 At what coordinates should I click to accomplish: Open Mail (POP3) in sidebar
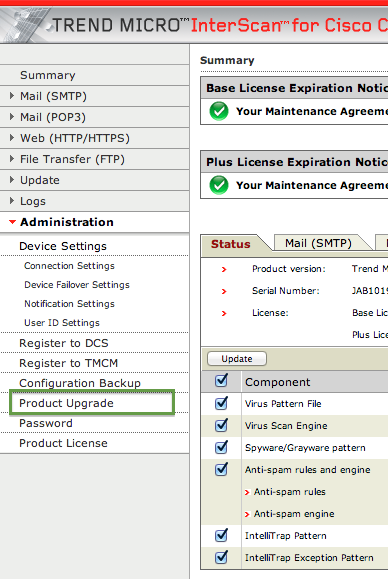(53, 117)
